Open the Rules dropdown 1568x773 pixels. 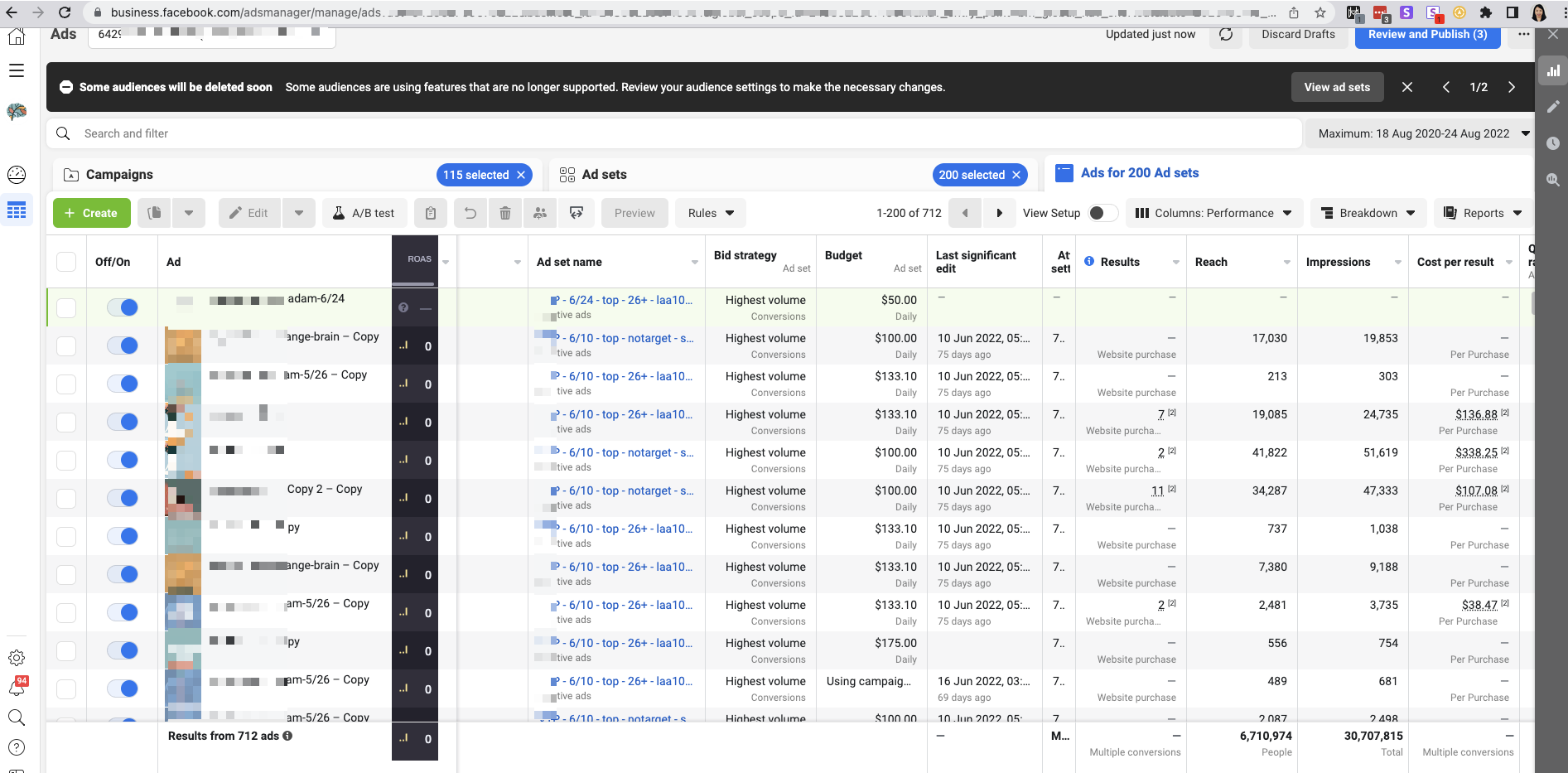click(711, 213)
